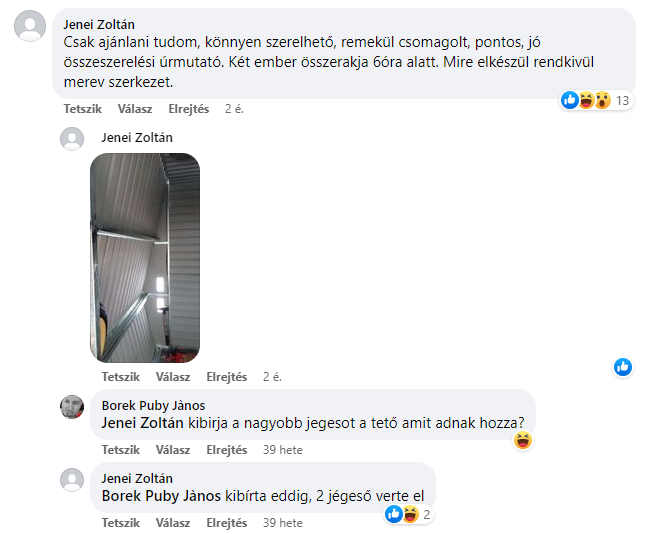
Task: Open Borek Puby János author name link
Action: (153, 405)
